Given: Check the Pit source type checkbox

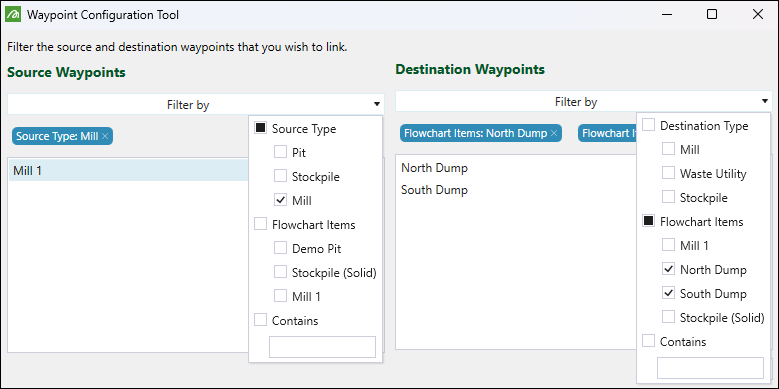Looking at the screenshot, I should point(281,153).
